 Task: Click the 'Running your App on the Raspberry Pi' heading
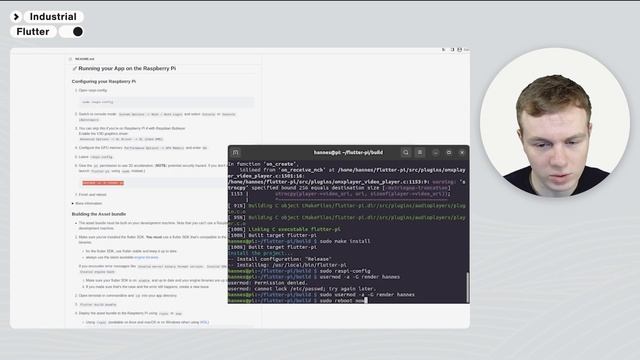pos(127,69)
